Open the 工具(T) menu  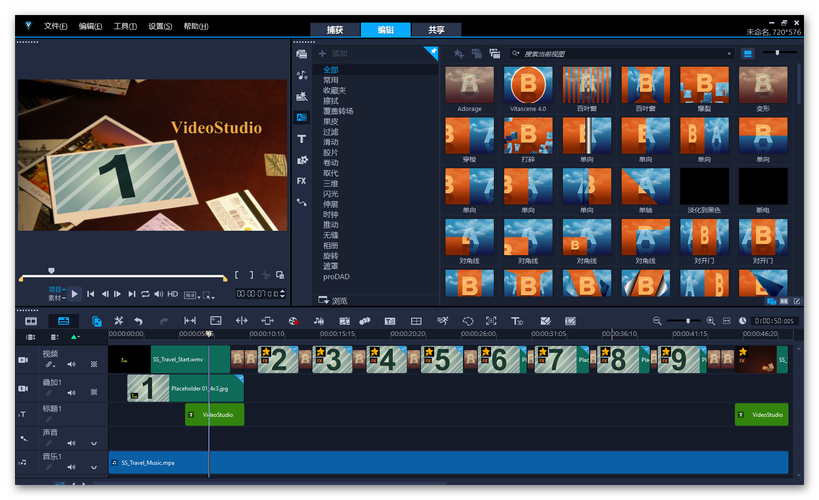click(125, 26)
